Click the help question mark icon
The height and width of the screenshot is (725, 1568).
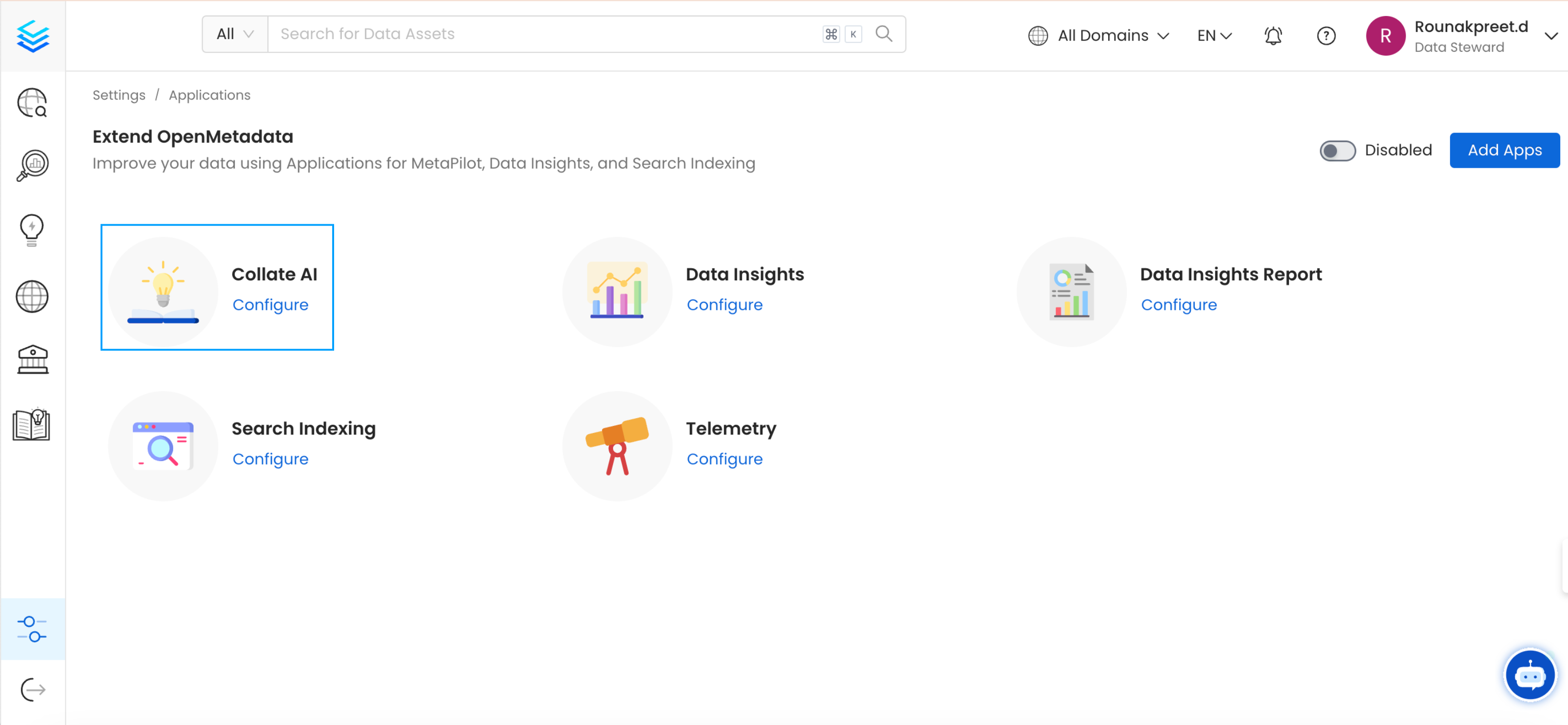1326,35
